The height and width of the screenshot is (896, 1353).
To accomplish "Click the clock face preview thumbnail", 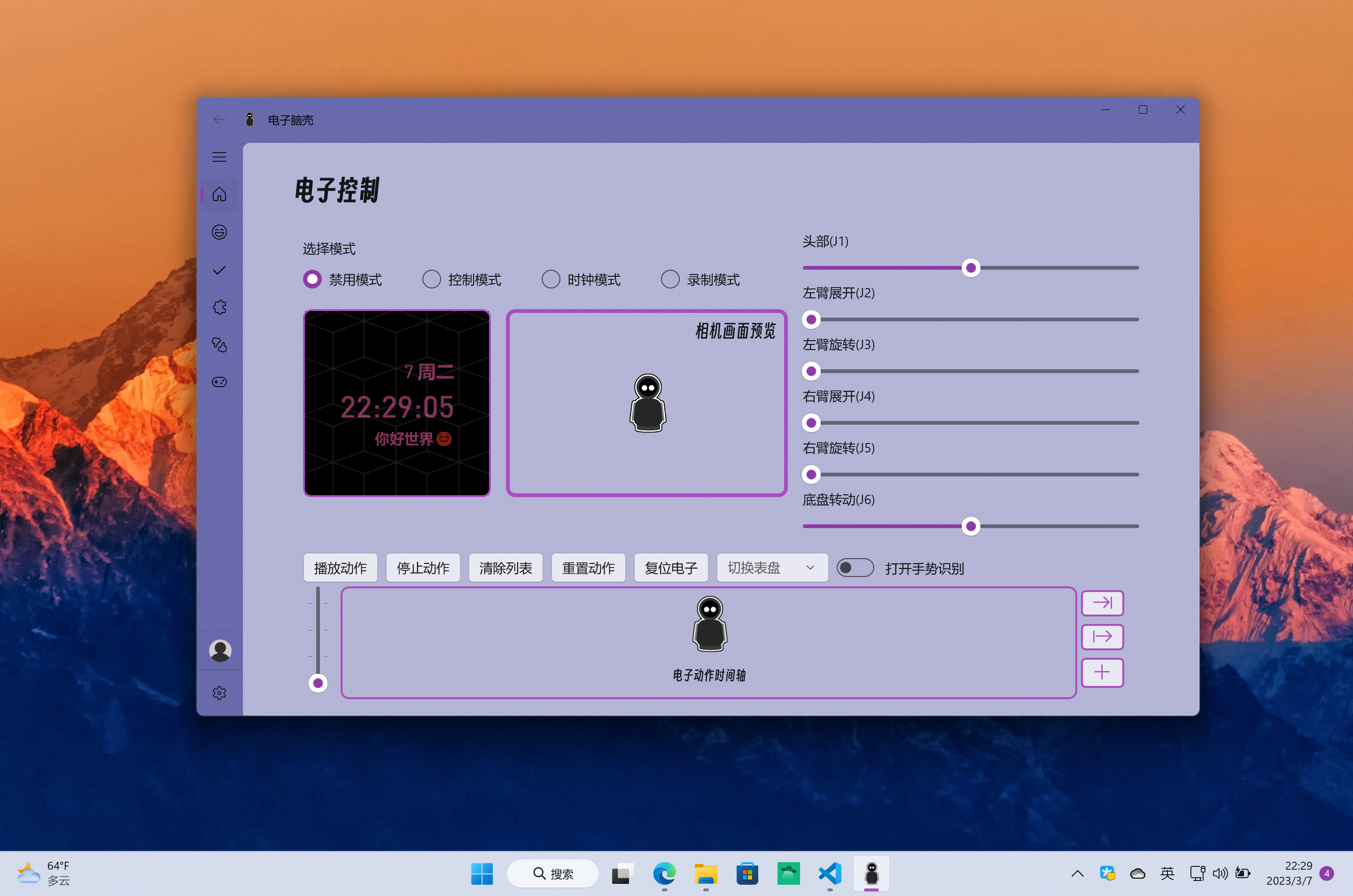I will (397, 403).
